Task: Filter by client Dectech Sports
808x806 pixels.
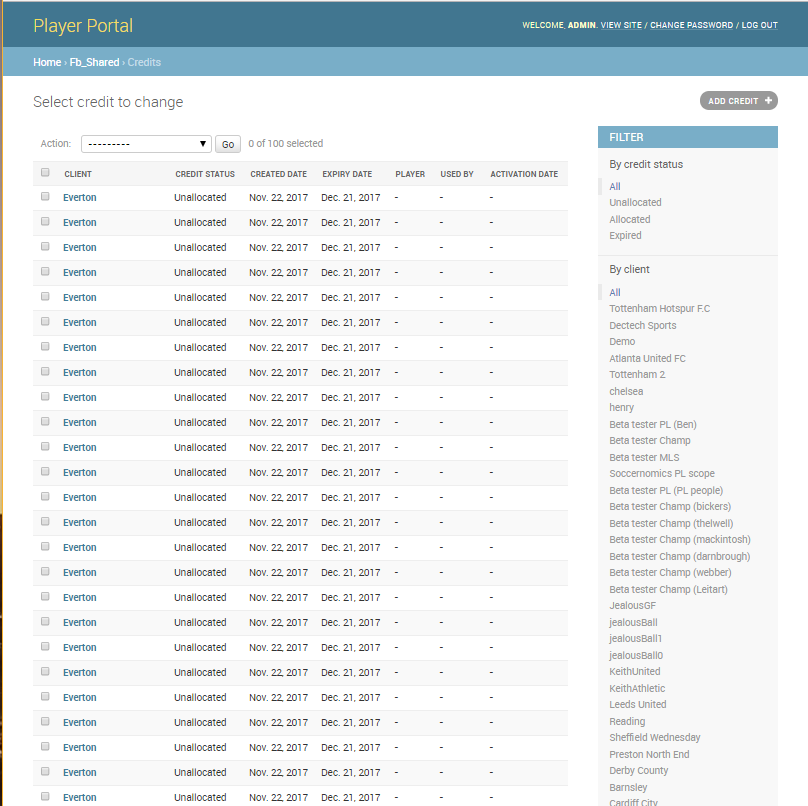Action: click(x=643, y=326)
